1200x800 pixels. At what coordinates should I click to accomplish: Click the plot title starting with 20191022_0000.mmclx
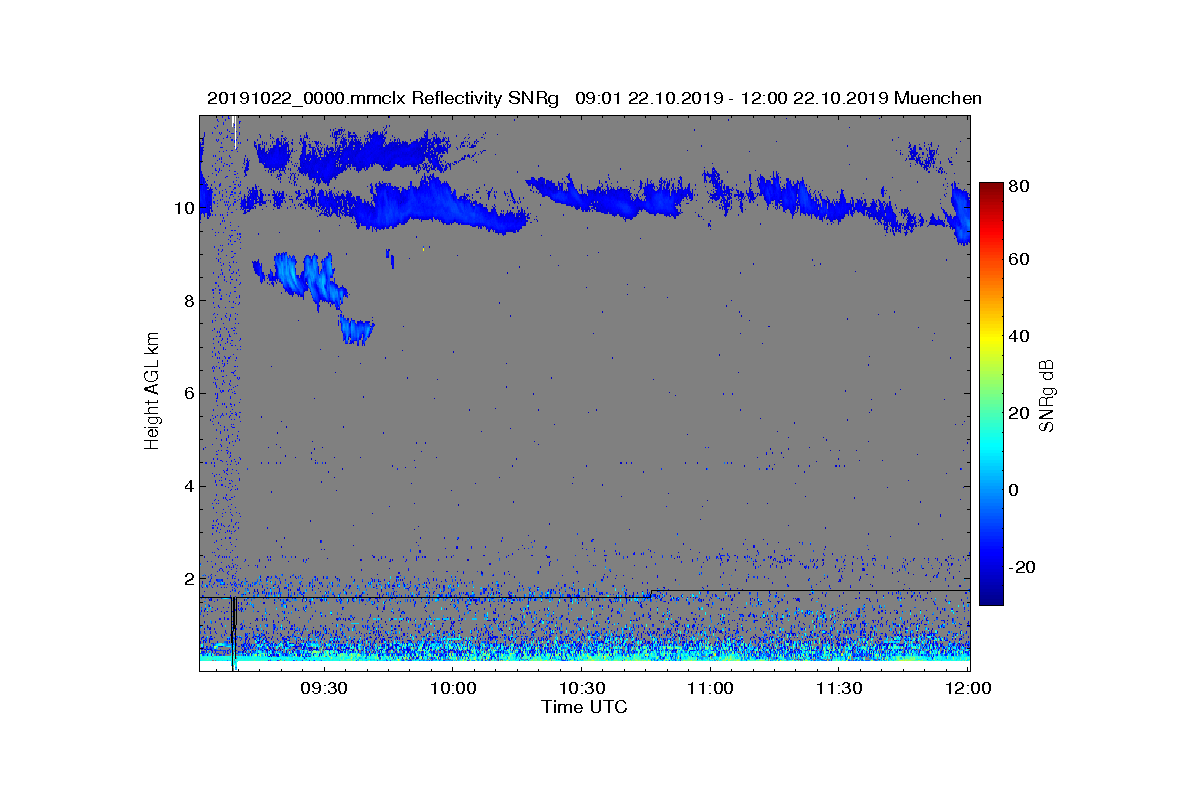(x=594, y=98)
